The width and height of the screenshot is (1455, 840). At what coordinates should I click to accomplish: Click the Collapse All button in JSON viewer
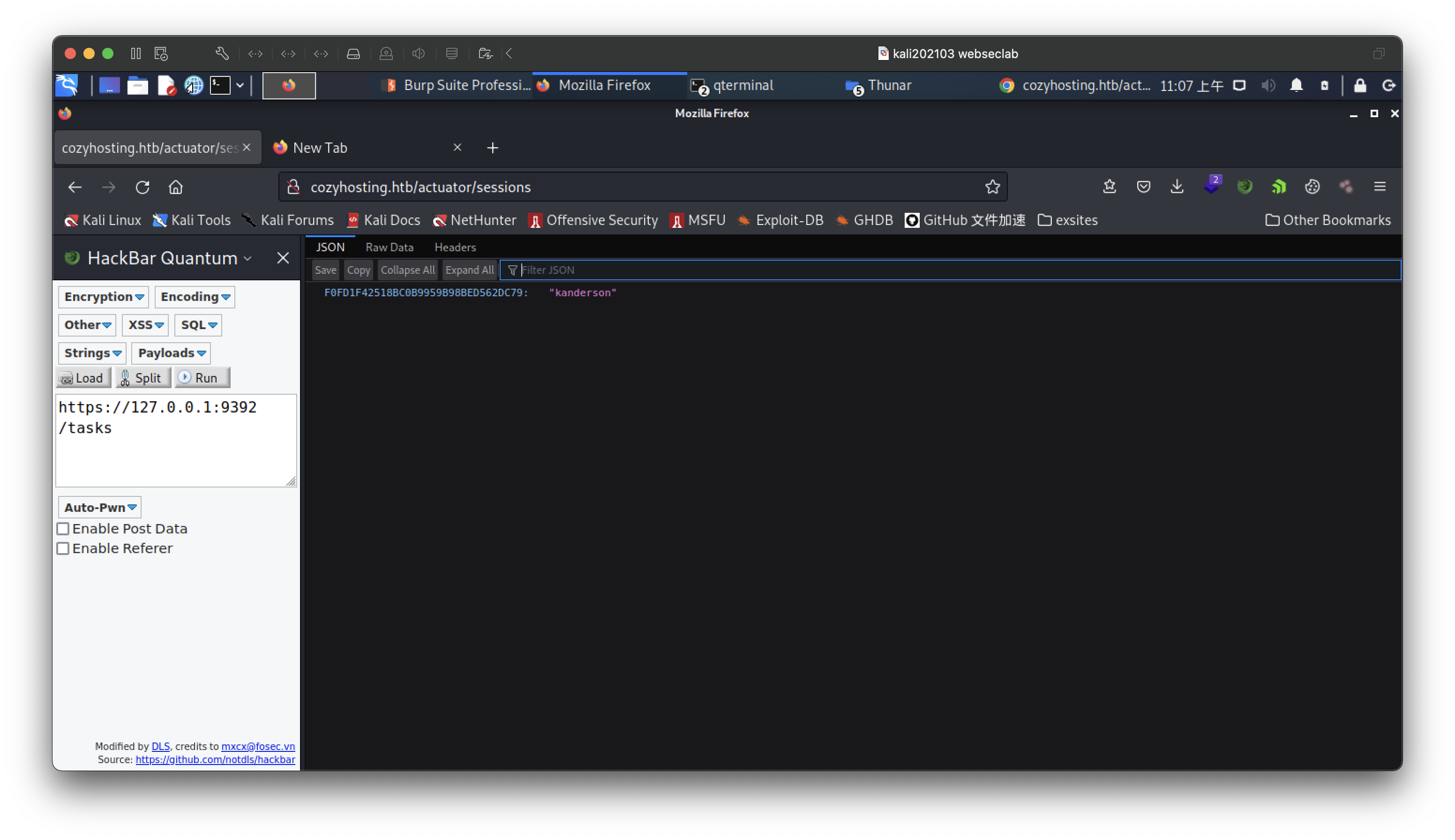(407, 270)
